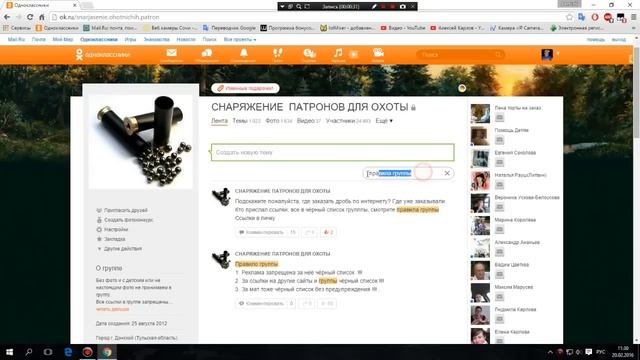Open the taskbar search magnifier icon
Image resolution: width=640 pixels, height=360 pixels.
click(x=29, y=352)
